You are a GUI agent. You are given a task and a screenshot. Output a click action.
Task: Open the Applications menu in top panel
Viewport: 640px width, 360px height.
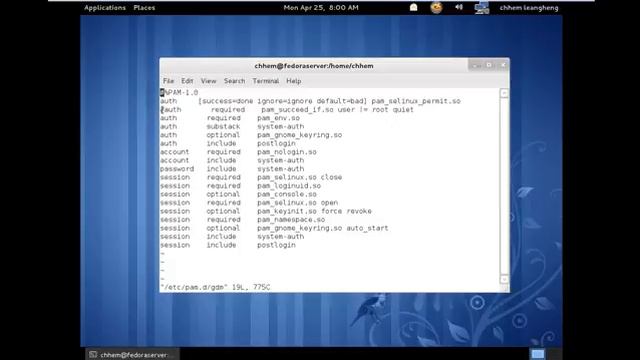(105, 7)
